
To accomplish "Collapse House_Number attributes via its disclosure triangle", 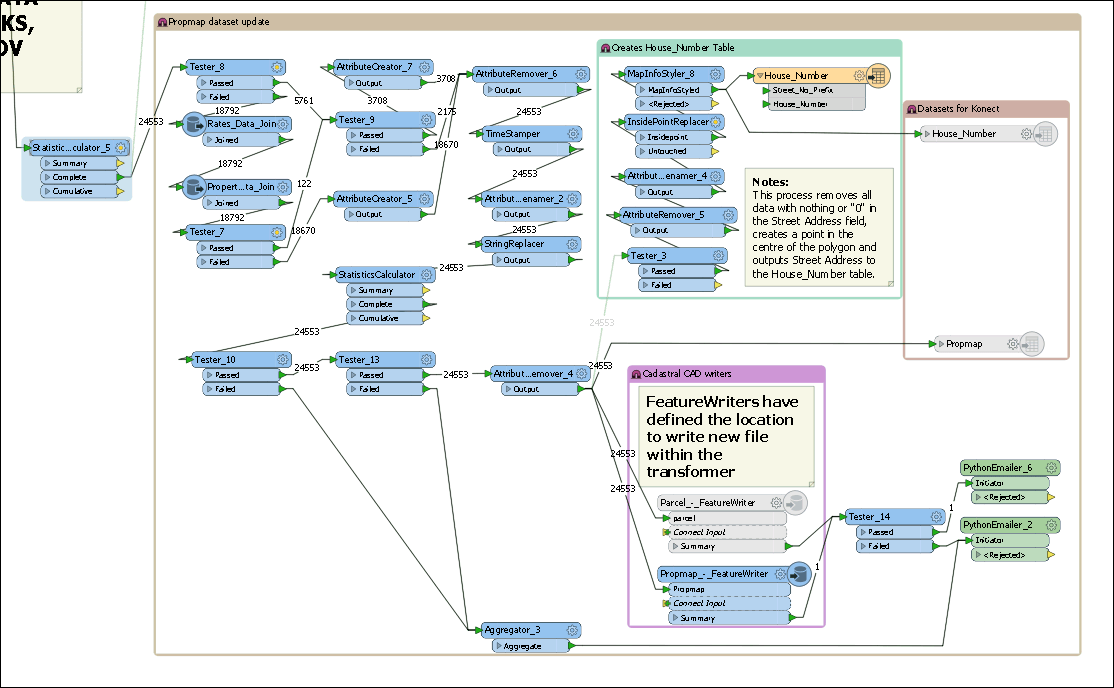I will 762,75.
